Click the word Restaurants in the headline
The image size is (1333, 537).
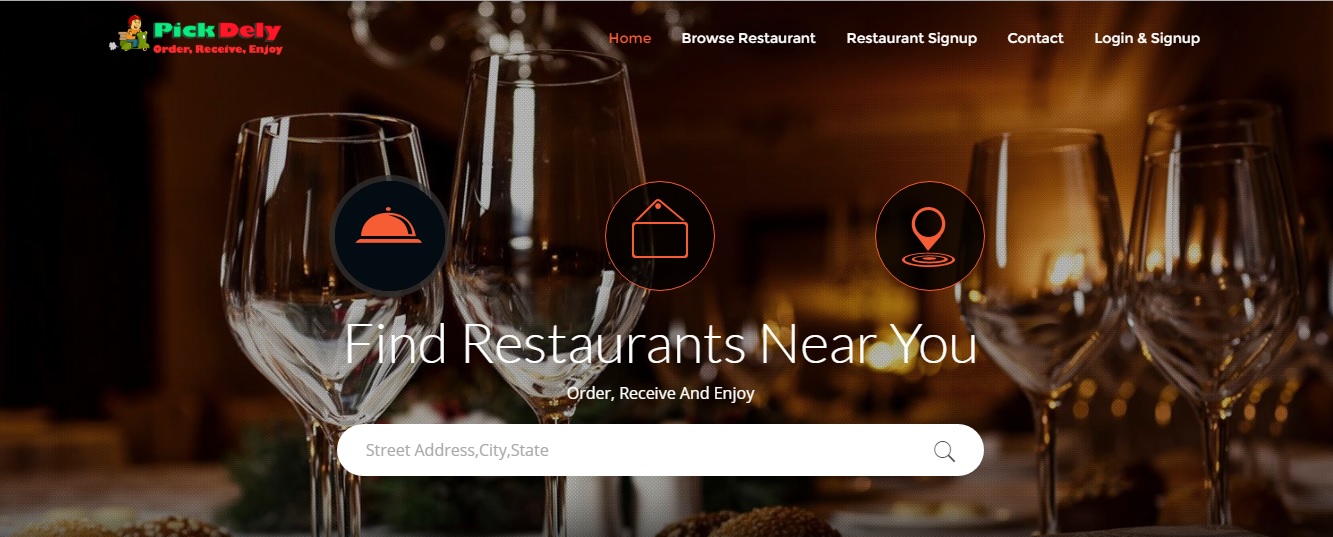tap(603, 344)
